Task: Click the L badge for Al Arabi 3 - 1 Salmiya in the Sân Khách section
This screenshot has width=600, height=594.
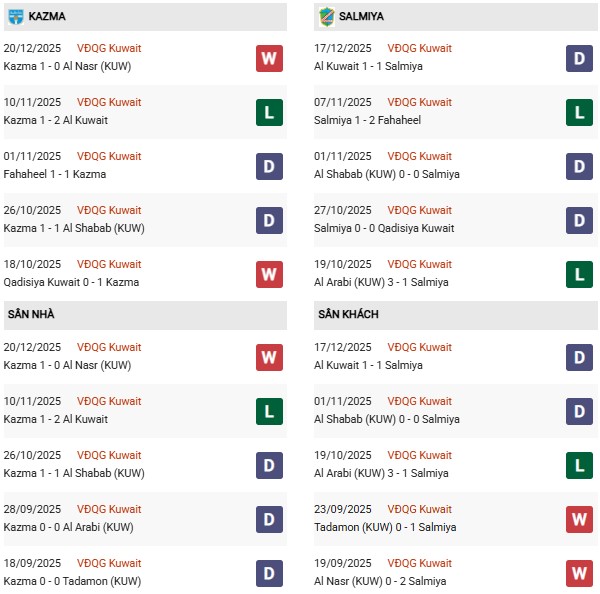Action: point(579,465)
